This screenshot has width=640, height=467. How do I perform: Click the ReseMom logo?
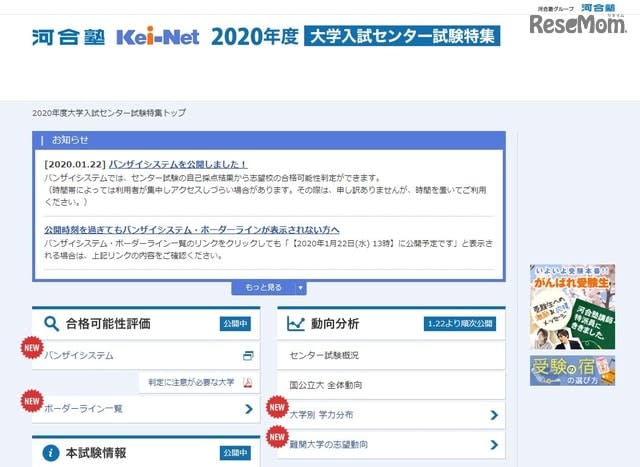578,24
